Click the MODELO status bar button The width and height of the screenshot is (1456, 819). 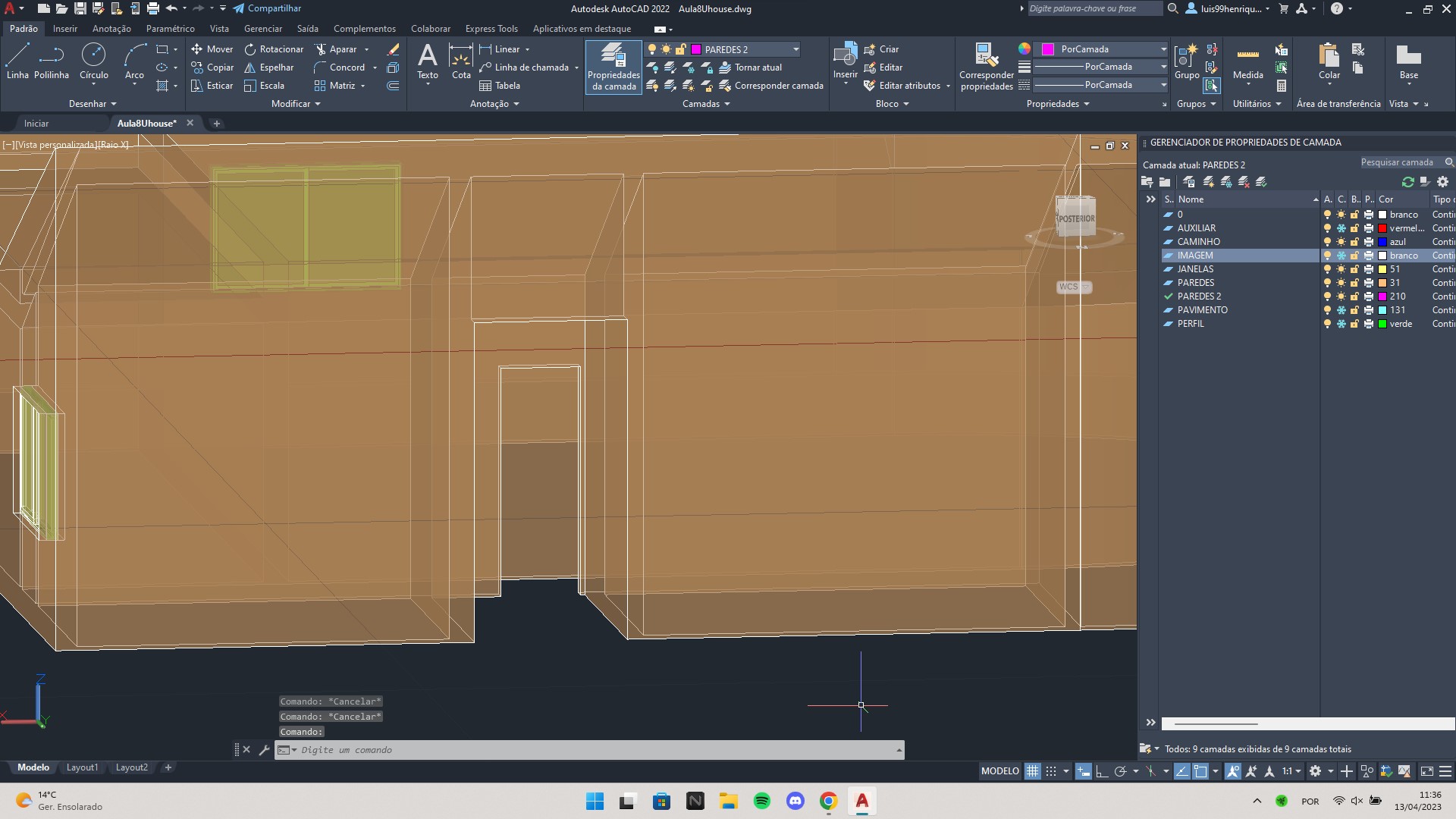(x=999, y=771)
